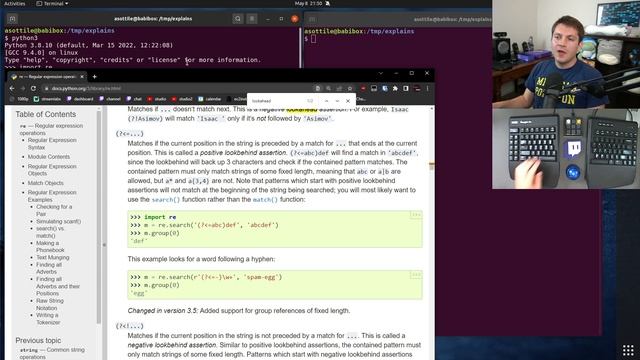Open the calendar bookmark

pos(210,99)
